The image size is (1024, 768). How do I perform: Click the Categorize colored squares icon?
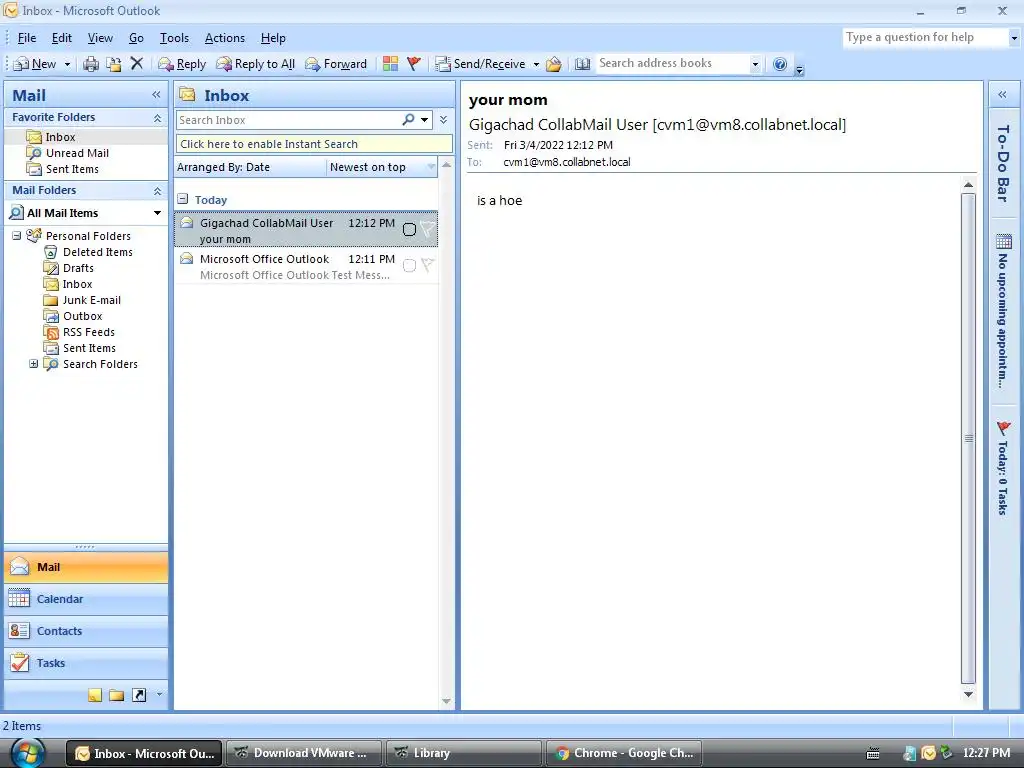[x=391, y=63]
